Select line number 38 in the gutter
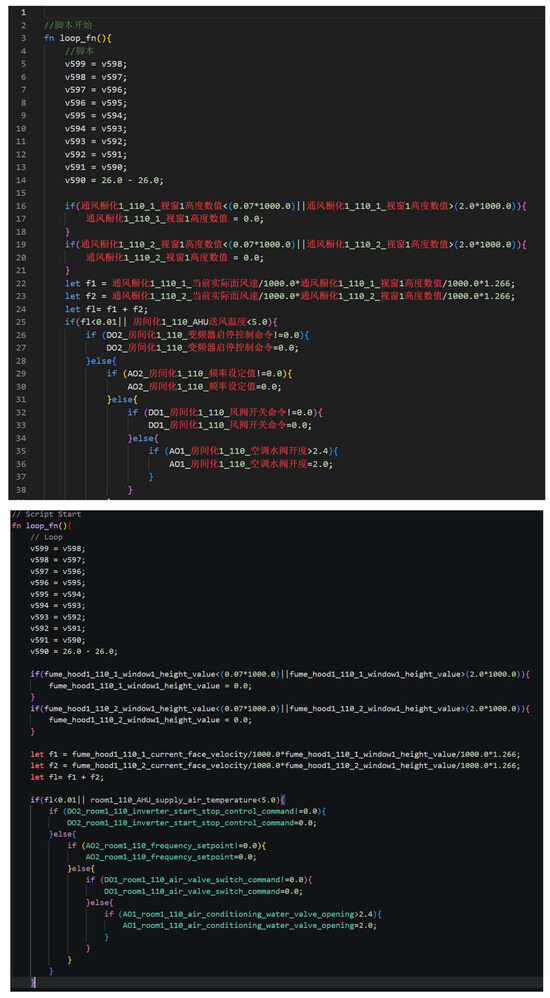550x998 pixels. click(x=23, y=489)
